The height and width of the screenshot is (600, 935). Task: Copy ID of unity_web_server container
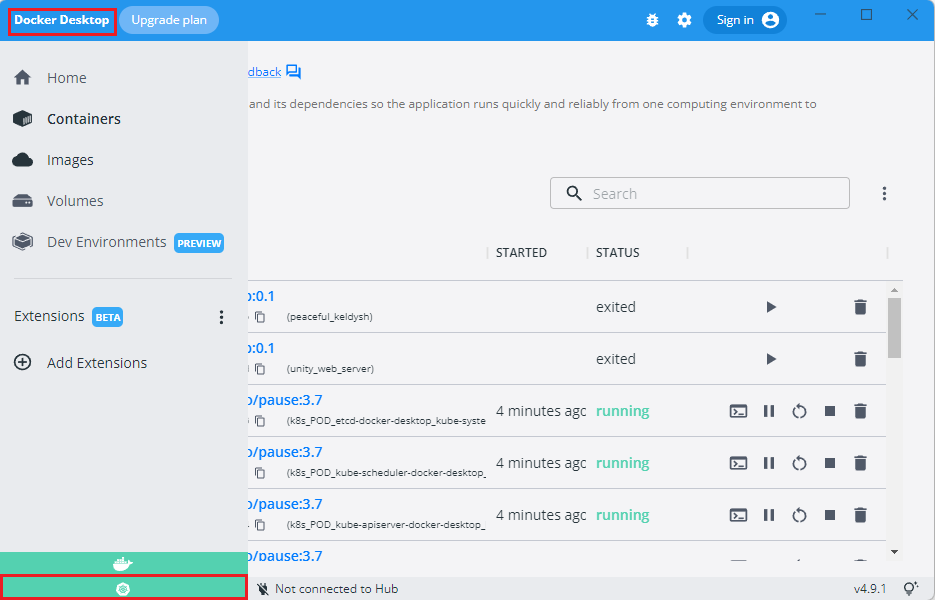point(260,369)
